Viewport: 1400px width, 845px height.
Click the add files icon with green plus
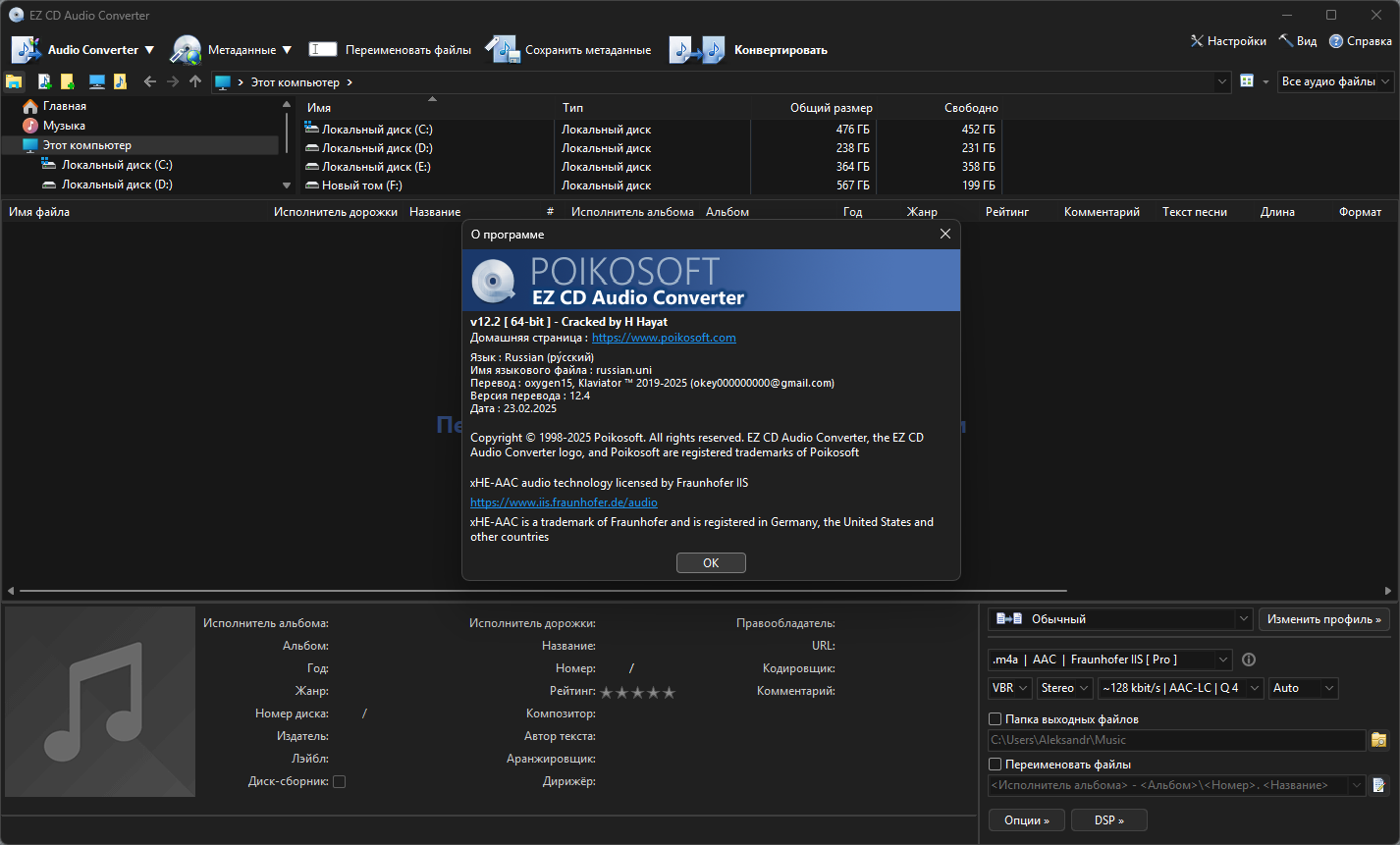44,81
